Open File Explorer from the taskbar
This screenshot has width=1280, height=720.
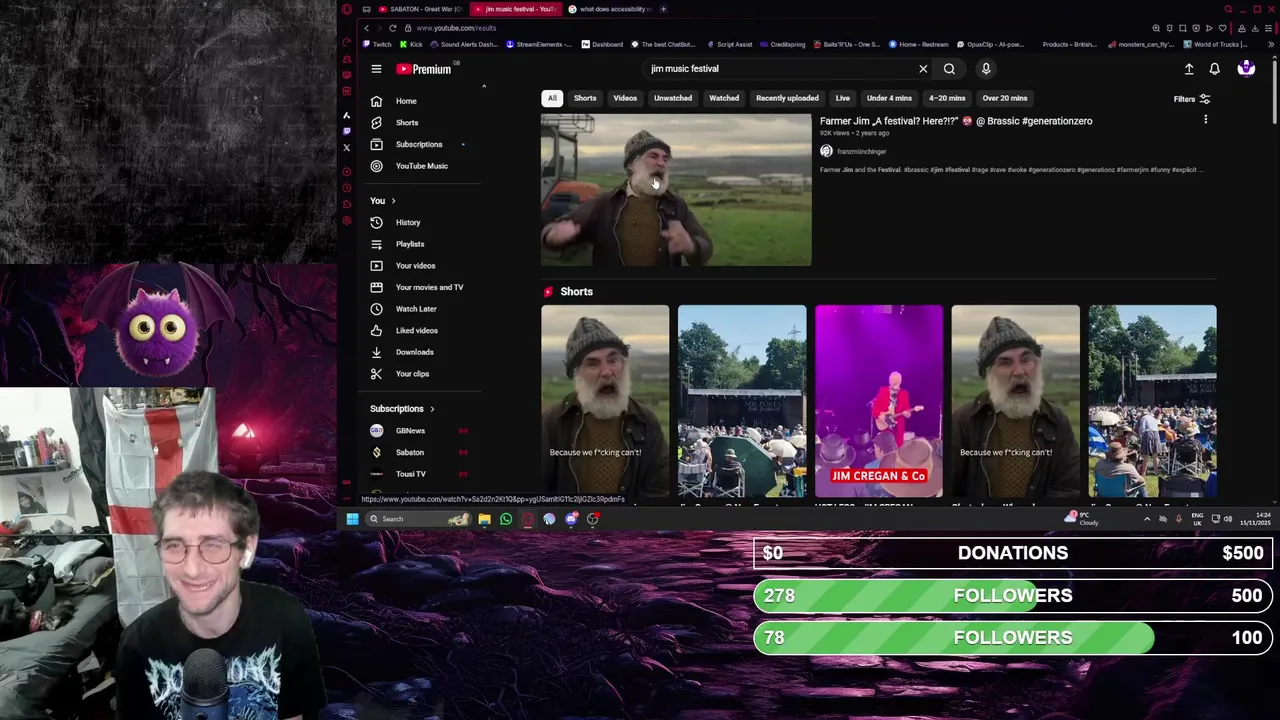[484, 519]
